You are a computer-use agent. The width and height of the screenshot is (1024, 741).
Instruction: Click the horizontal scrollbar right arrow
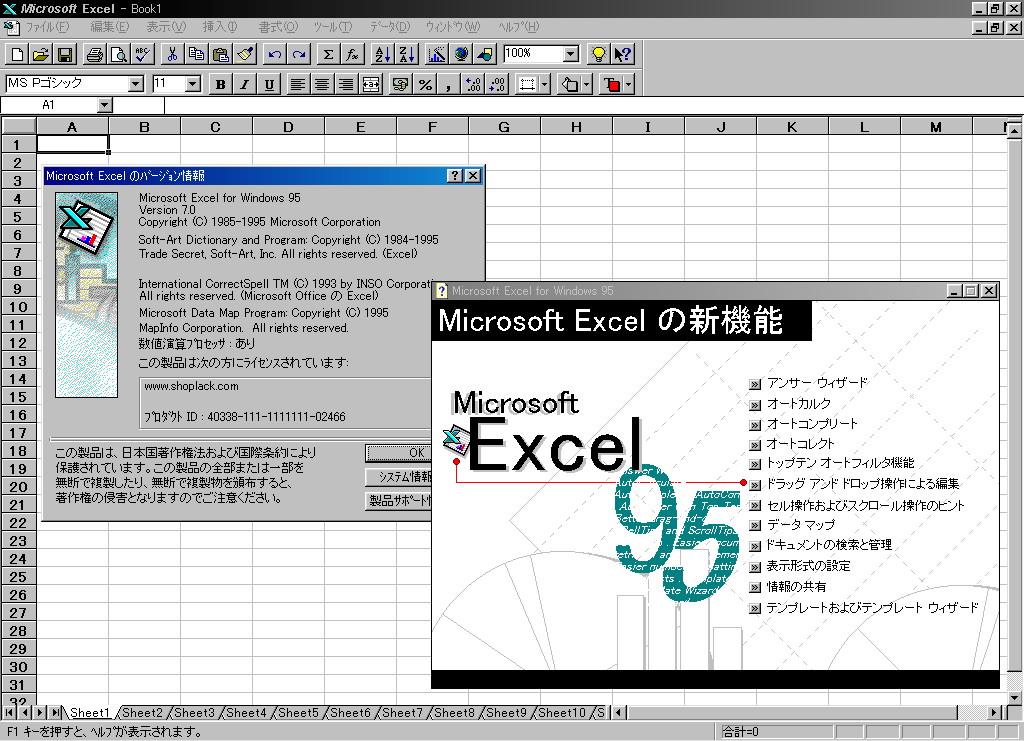pyautogui.click(x=994, y=712)
